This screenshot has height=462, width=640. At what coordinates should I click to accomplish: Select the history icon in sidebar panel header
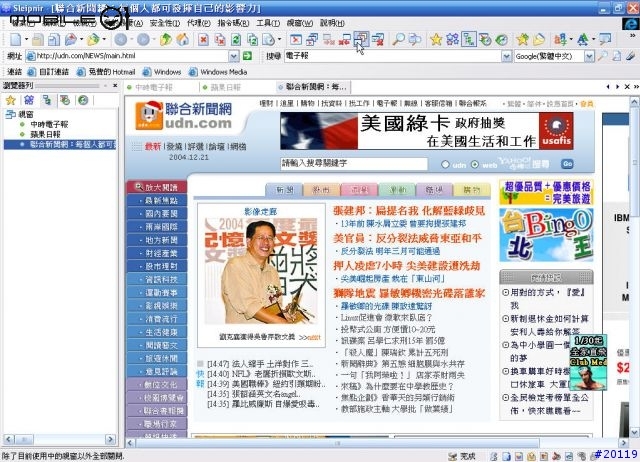[x=83, y=100]
